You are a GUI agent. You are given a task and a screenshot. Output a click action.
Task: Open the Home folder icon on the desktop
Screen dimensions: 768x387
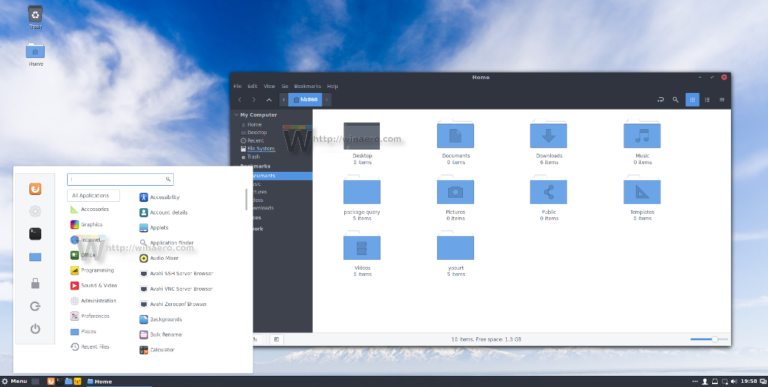click(35, 54)
